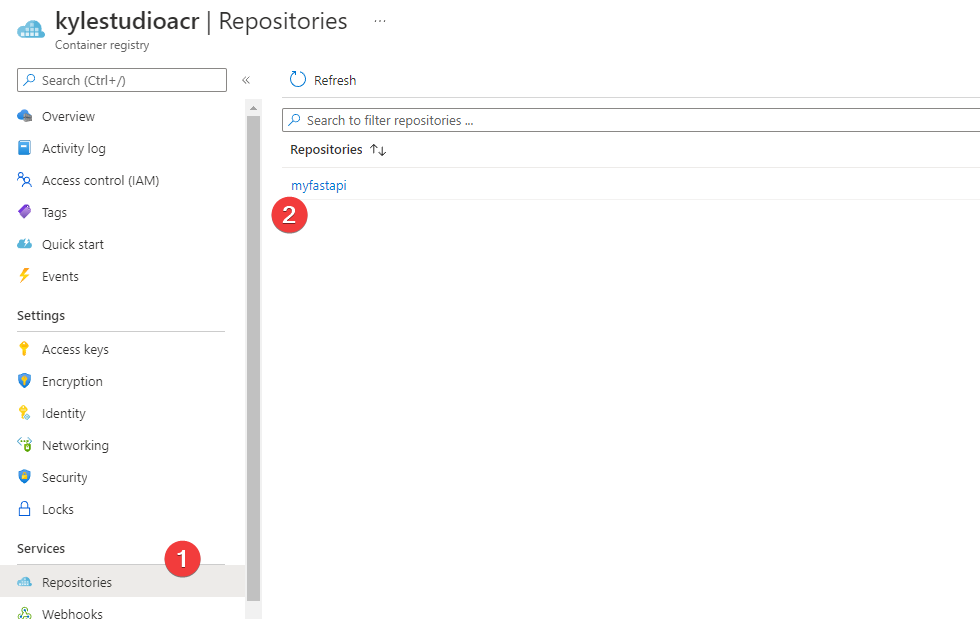This screenshot has height=619, width=980.
Task: Click the purple Tags icon
Action: coord(24,212)
